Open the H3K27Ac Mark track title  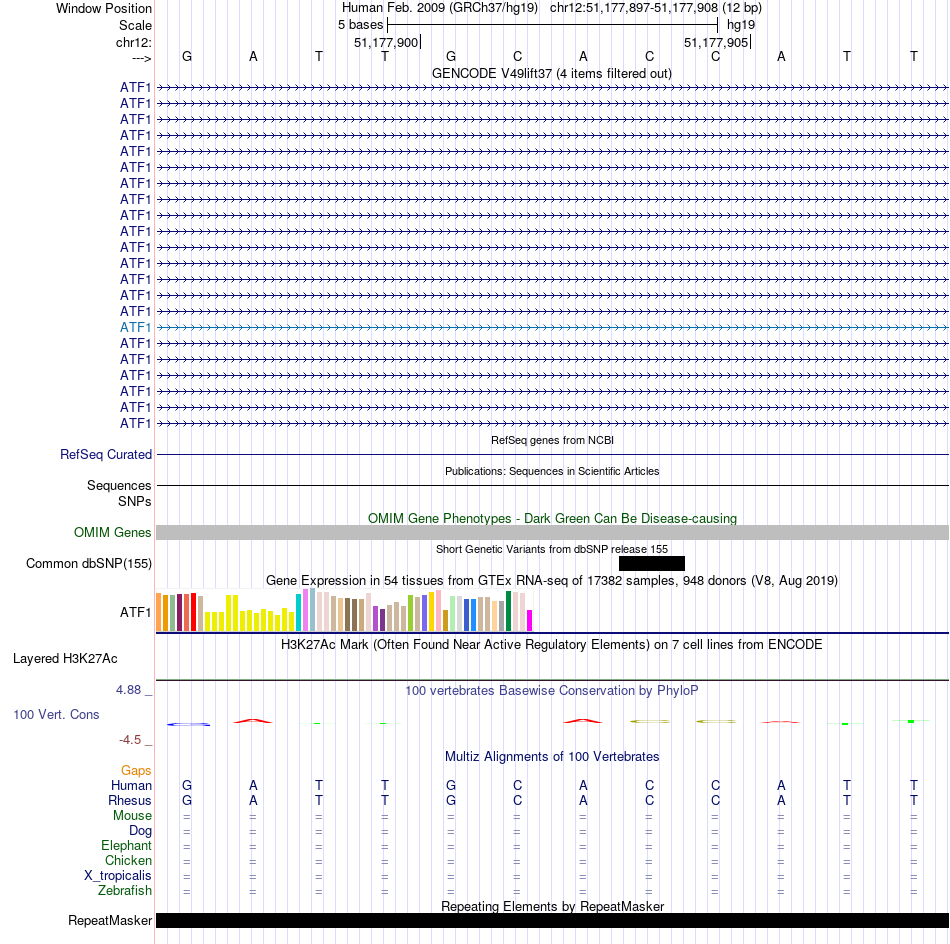[552, 645]
